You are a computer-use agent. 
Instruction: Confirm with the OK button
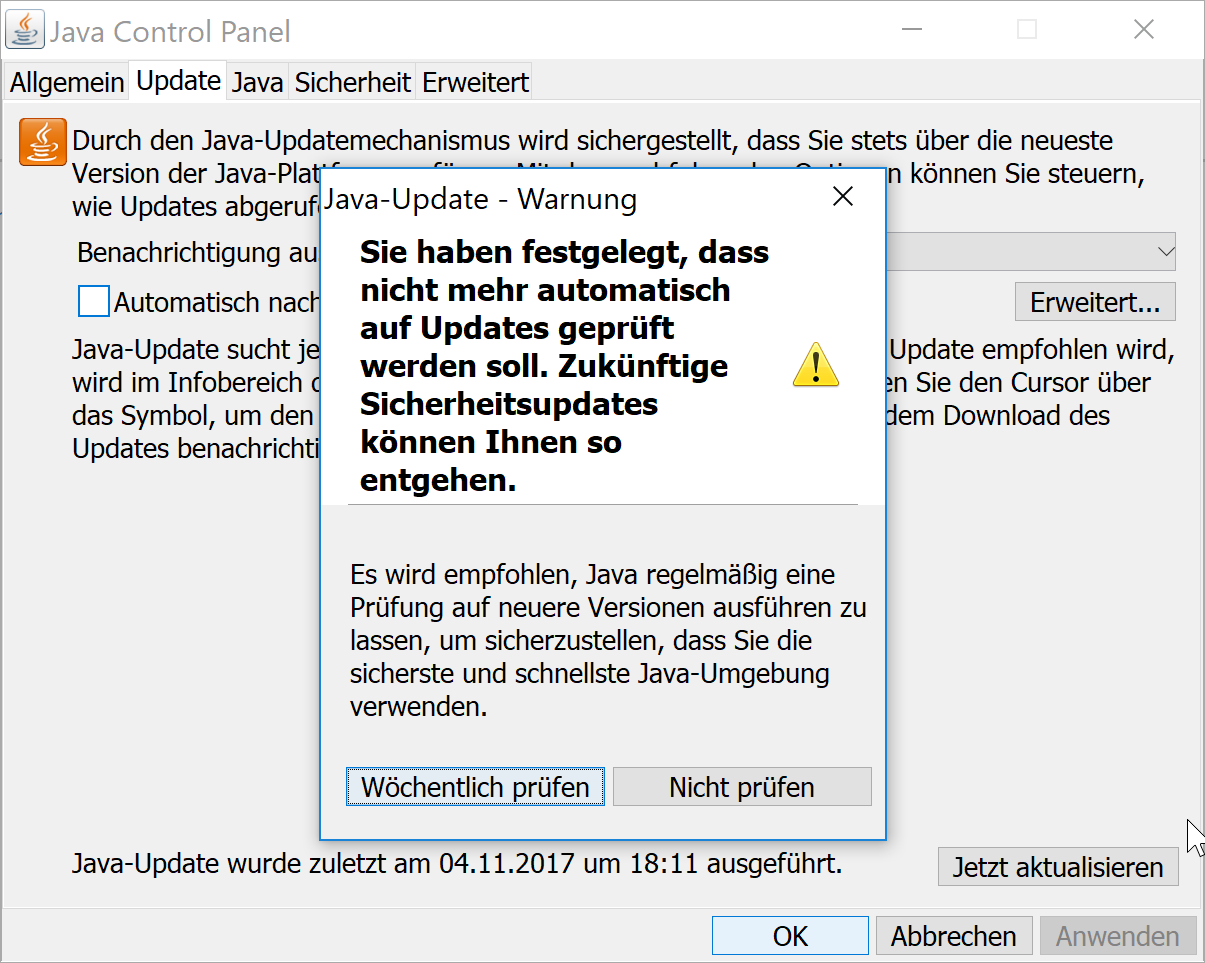[790, 936]
